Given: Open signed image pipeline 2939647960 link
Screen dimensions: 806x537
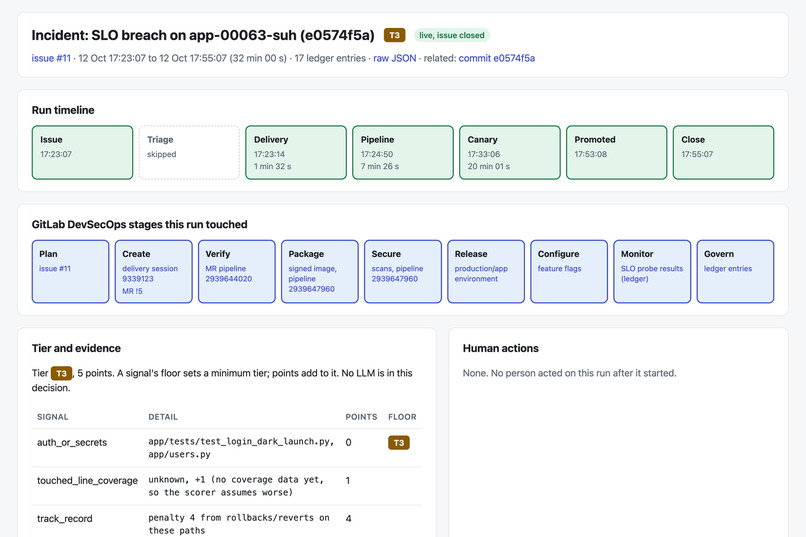Looking at the screenshot, I should point(313,279).
